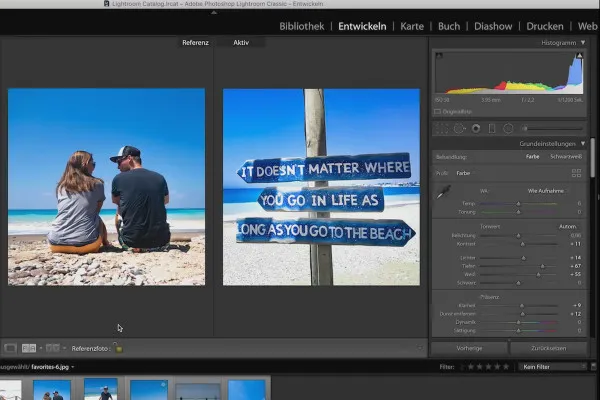Screen dimensions: 600x400
Task: Activate the red eye correction tool
Action: (x=476, y=128)
